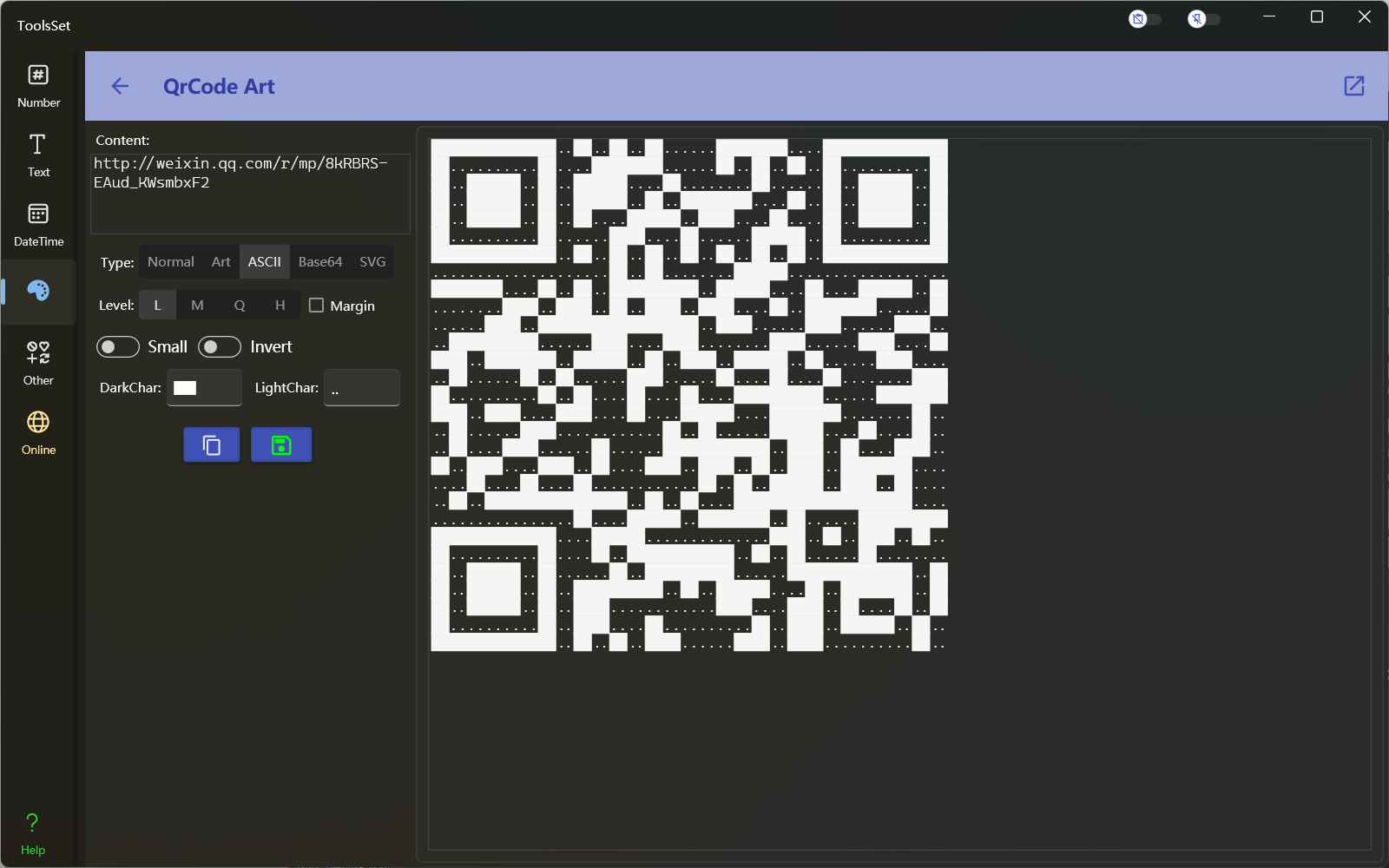This screenshot has width=1389, height=868.
Task: Select the Normal type tab
Action: click(x=171, y=262)
